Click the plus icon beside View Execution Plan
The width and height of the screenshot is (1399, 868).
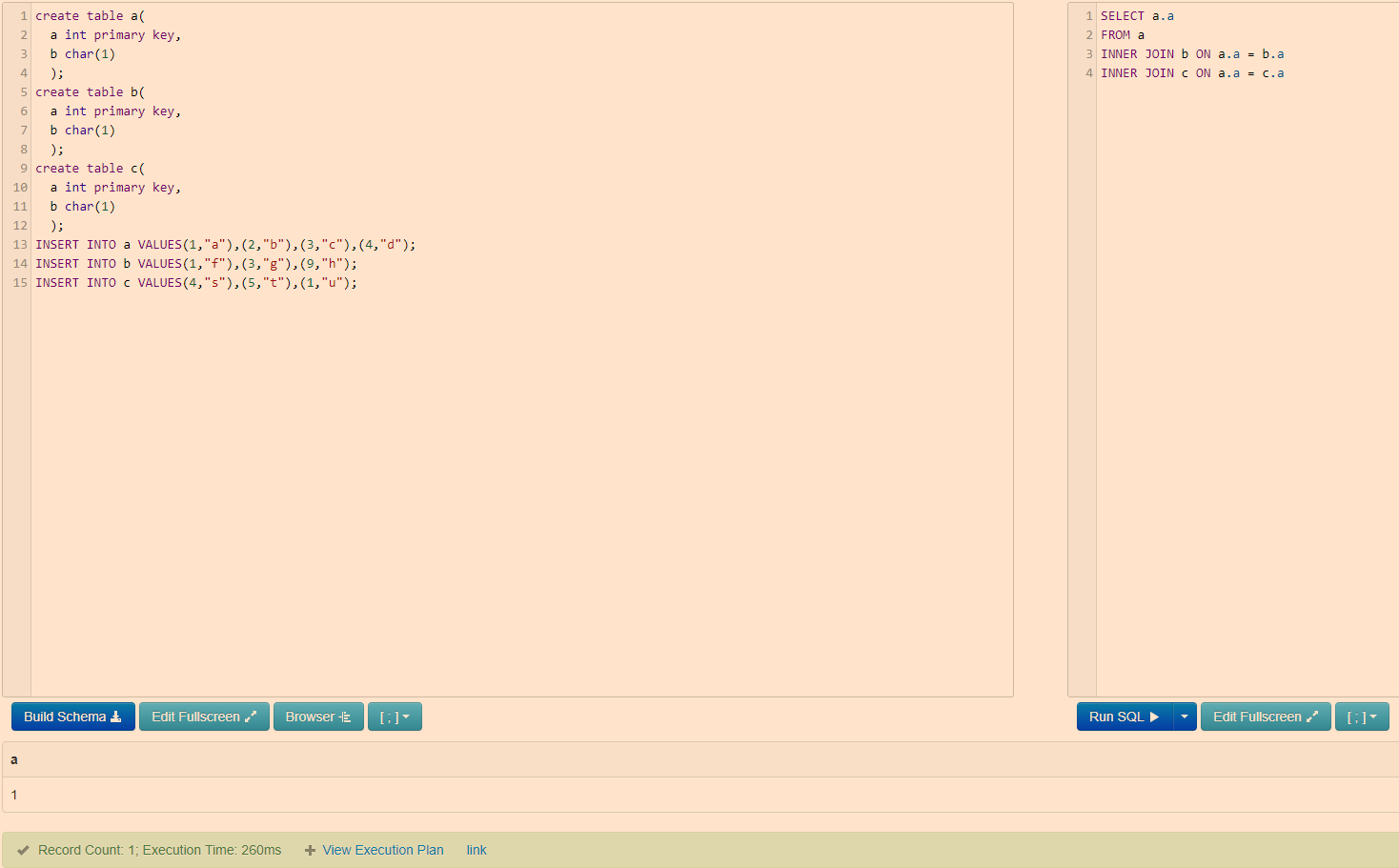[310, 850]
